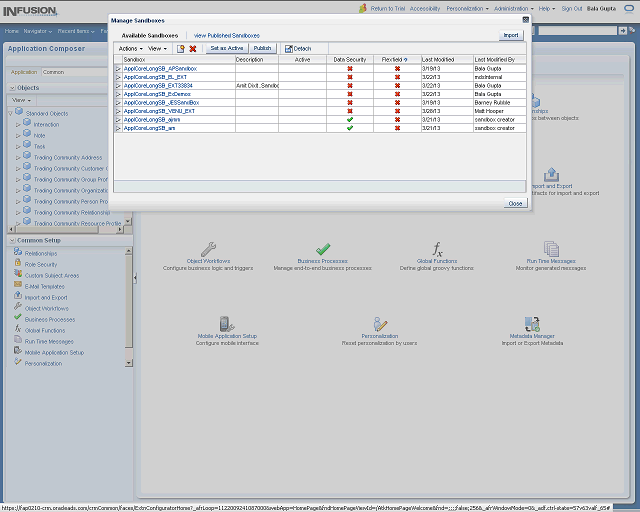Open the Personalization icon in main area

380,323
